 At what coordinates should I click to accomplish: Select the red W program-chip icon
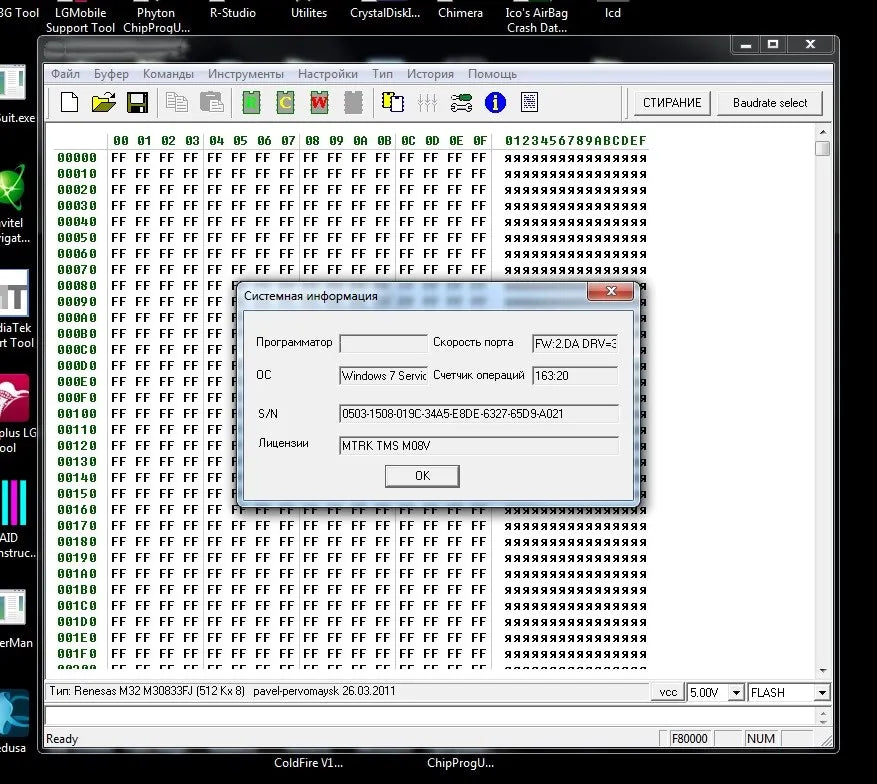321,102
